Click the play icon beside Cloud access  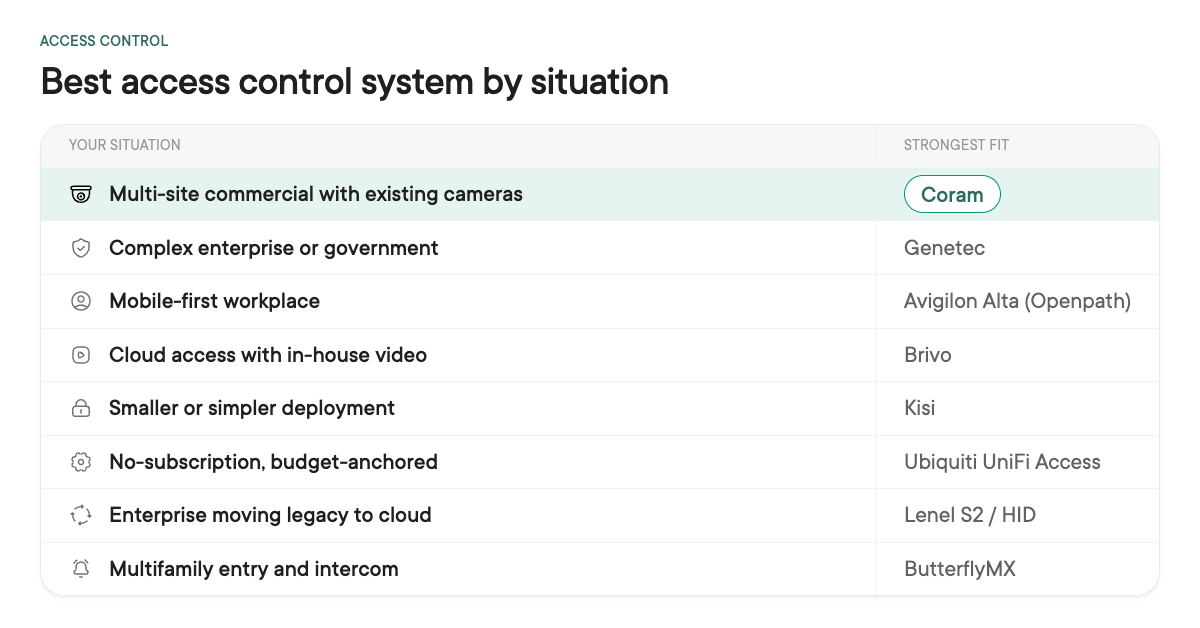[81, 355]
